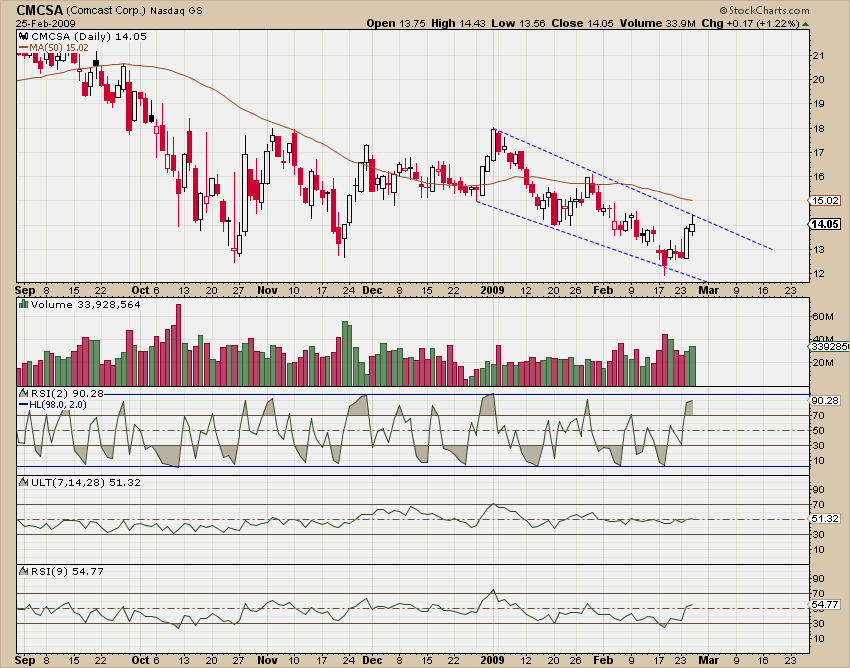The image size is (850, 668).
Task: Click the Open 13.75 value
Action: [x=396, y=23]
